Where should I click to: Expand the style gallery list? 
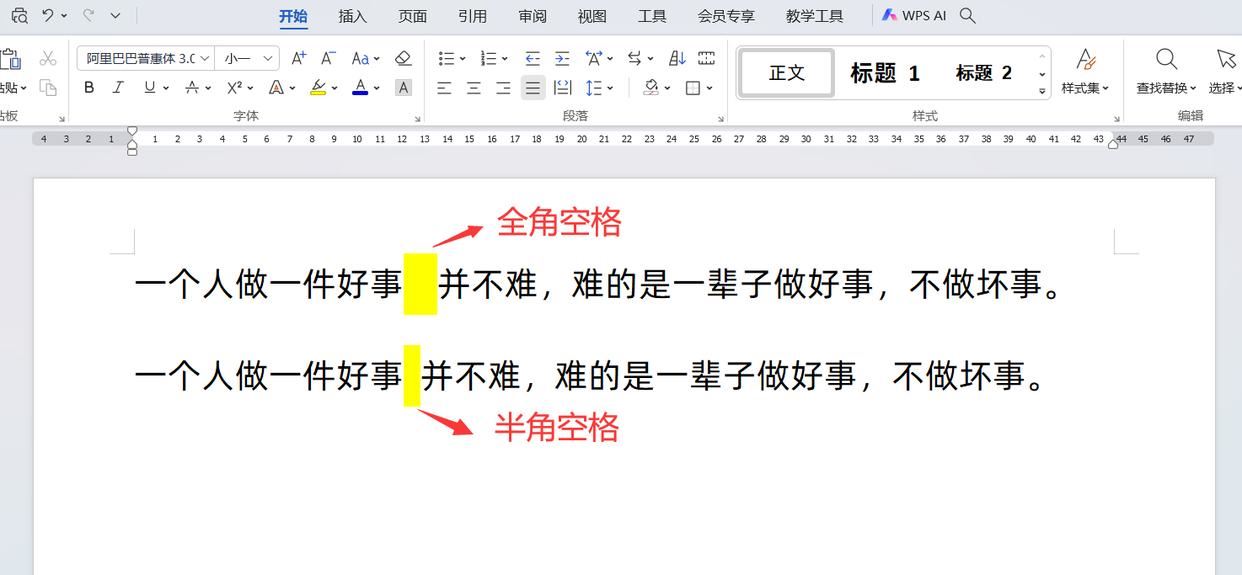pos(1042,91)
